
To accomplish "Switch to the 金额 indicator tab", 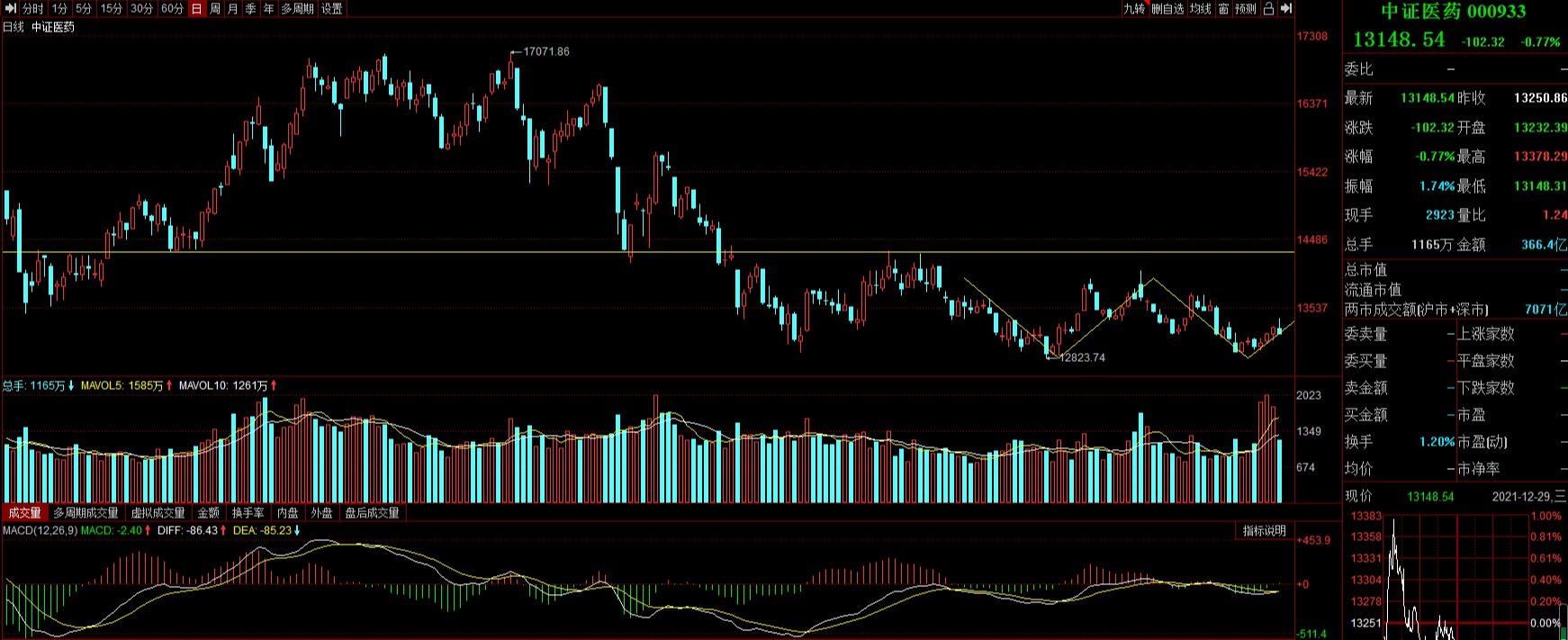I will (209, 512).
